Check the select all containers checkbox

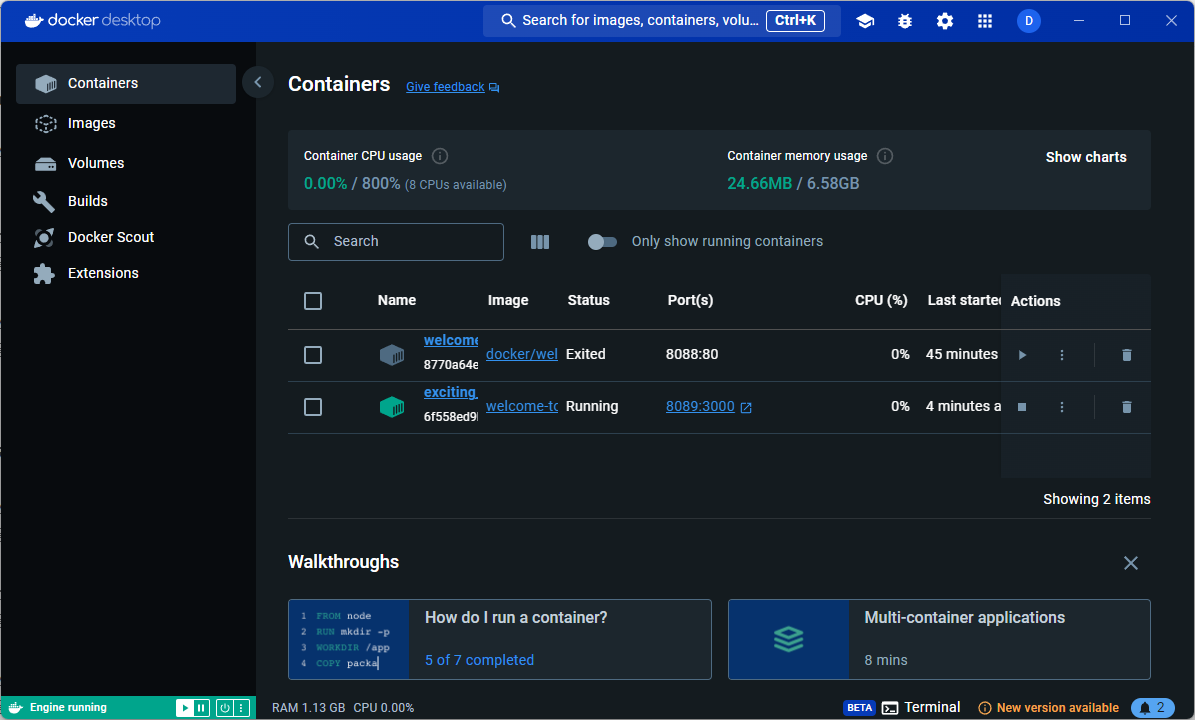click(x=312, y=301)
